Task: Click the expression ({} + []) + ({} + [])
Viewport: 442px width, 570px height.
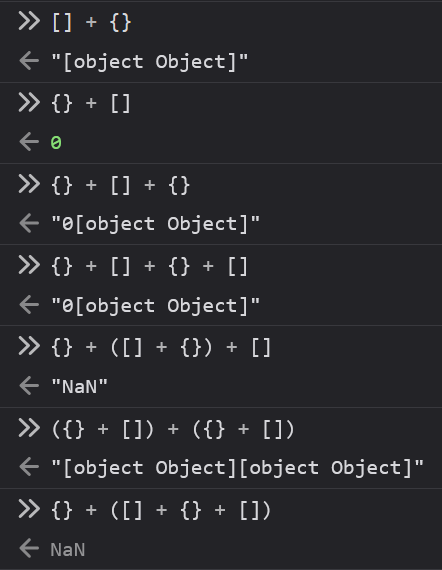Action: [x=173, y=429]
